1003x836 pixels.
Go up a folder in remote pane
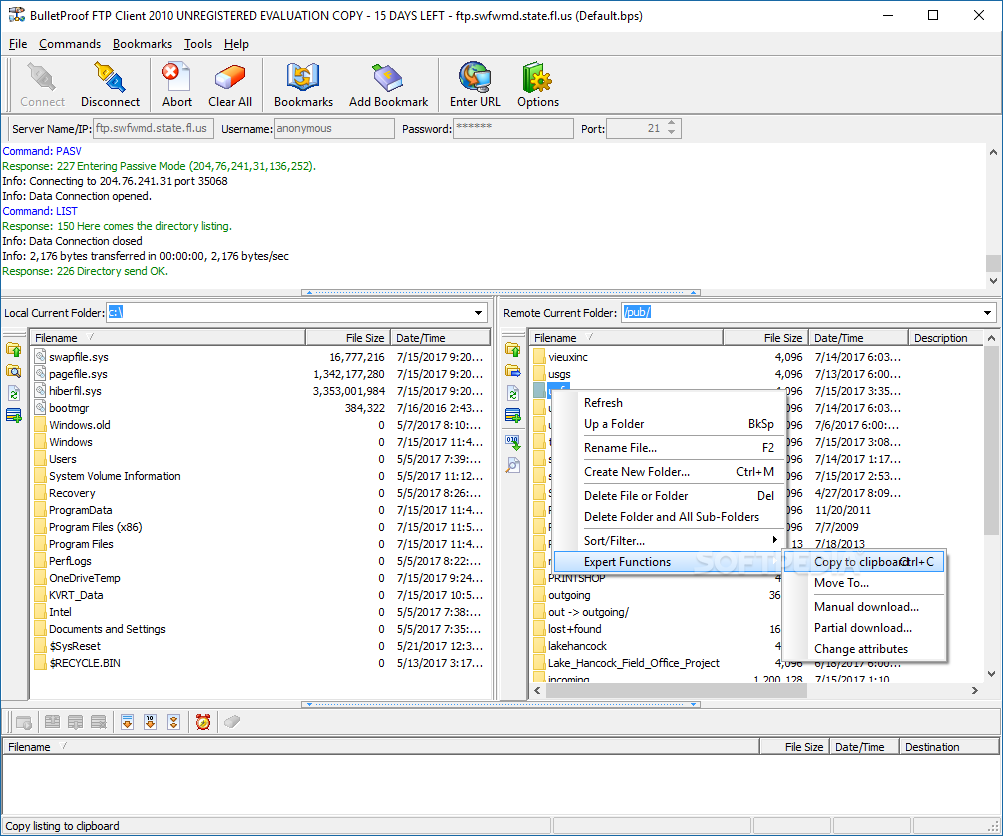pos(512,350)
